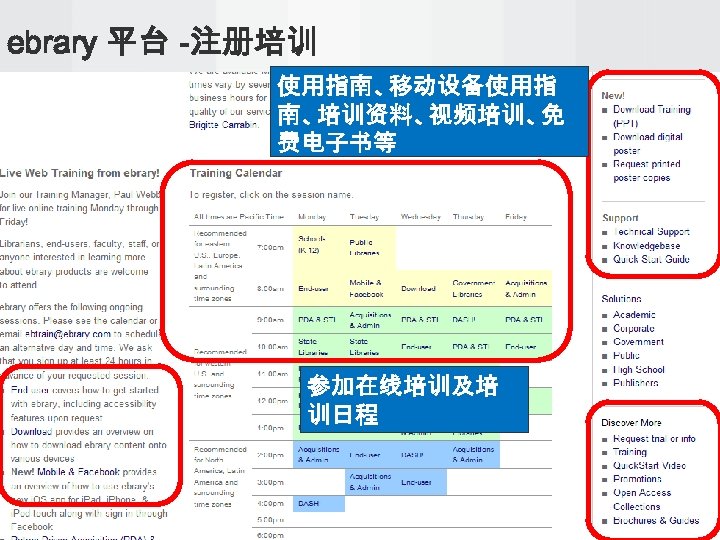The image size is (720, 540).
Task: Register for Wednesday 9:00am PDA & STL session
Action: click(420, 320)
